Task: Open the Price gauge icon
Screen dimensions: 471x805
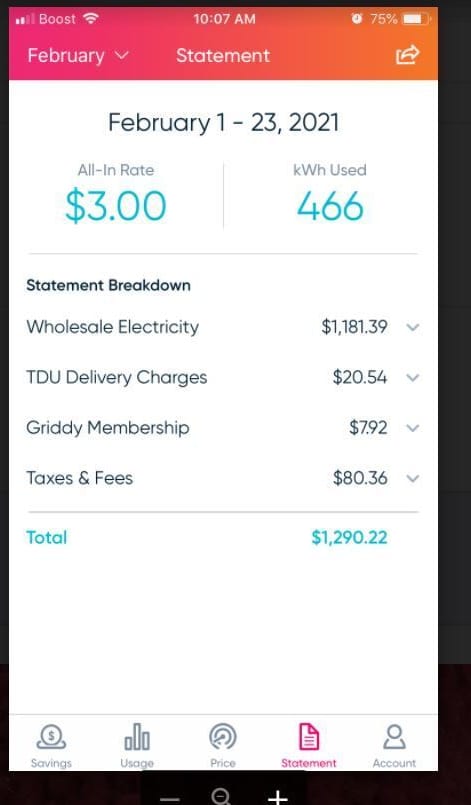Action: 223,737
